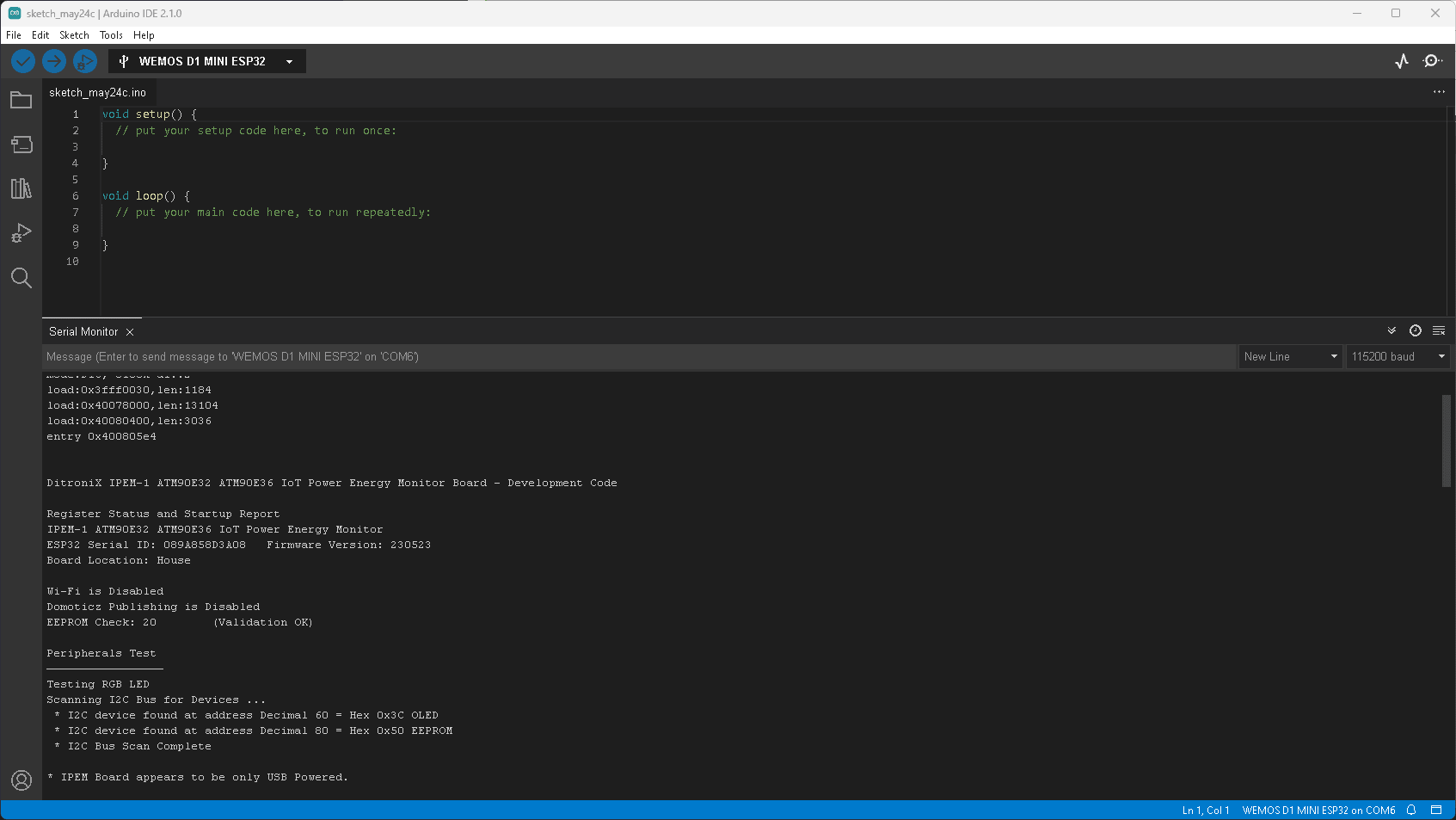
Task: Click 'Scanning I2C Bus for Devices' line
Action: pyautogui.click(x=157, y=700)
